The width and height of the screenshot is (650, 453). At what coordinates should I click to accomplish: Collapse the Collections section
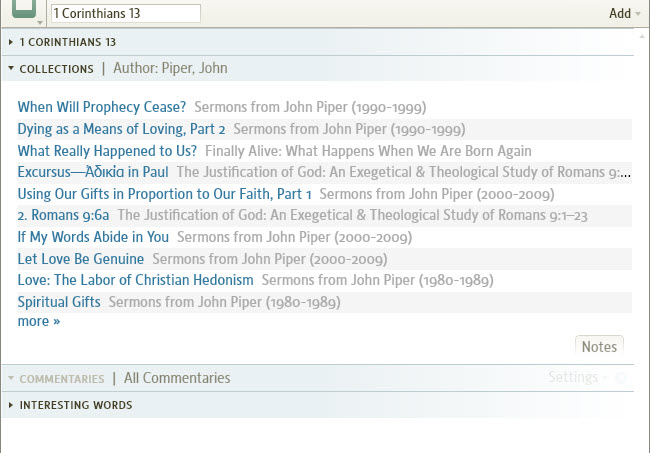(11, 68)
